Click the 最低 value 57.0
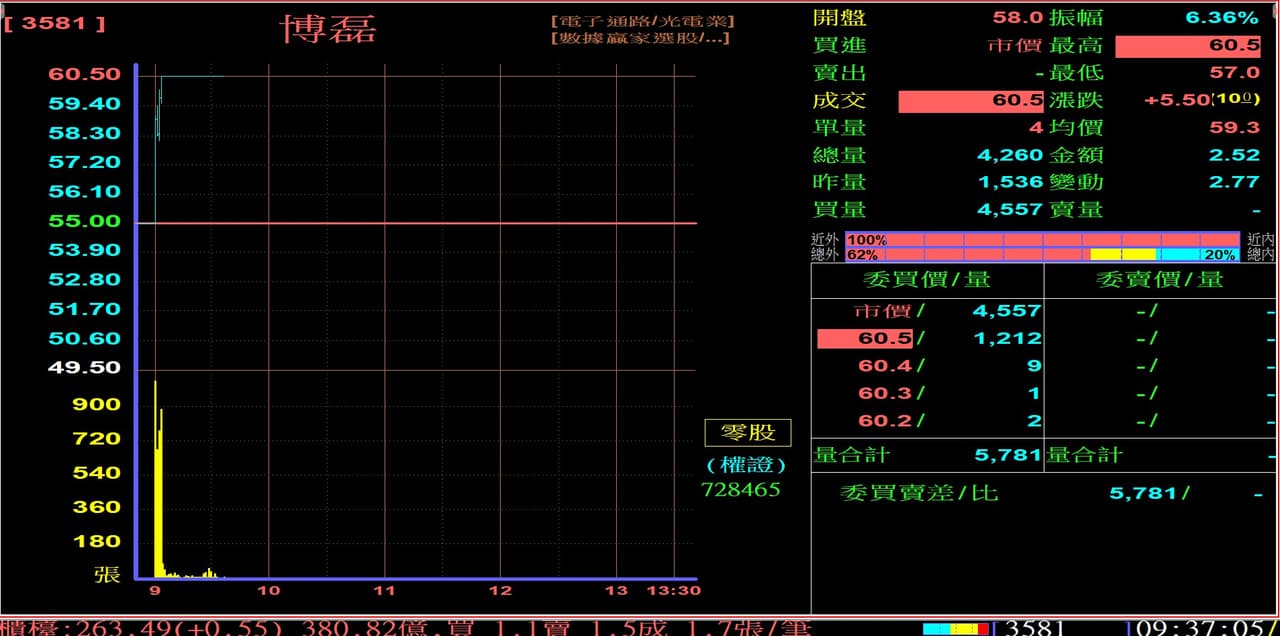 tap(1235, 73)
